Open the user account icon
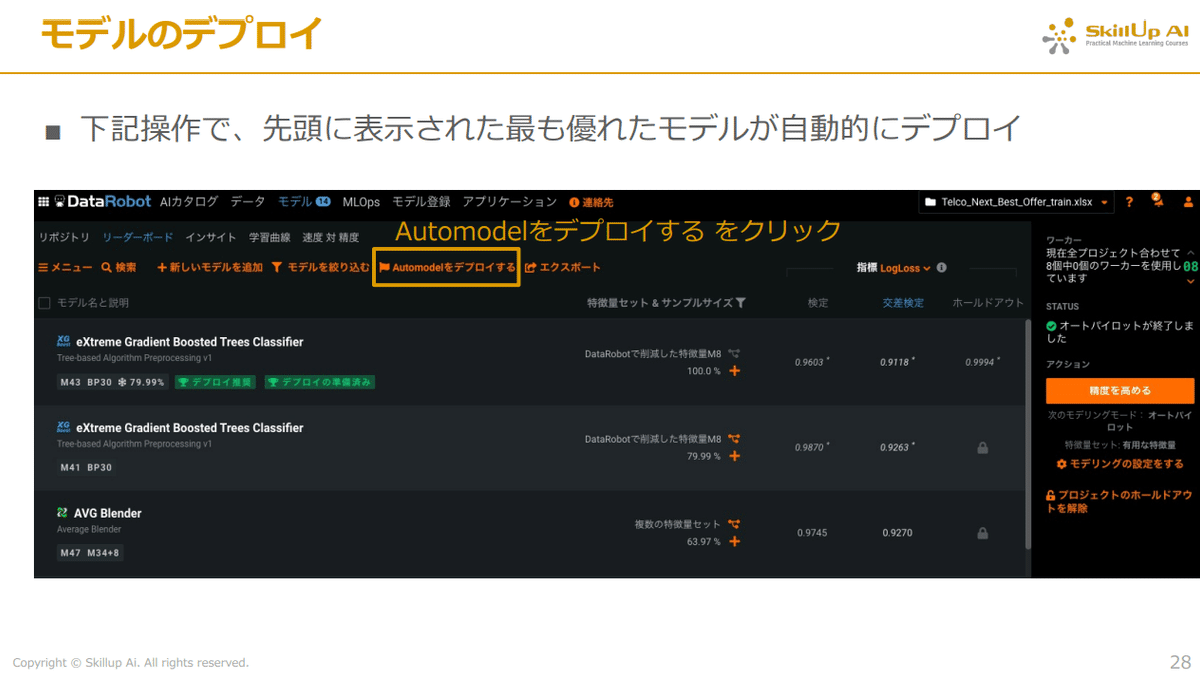 [x=1188, y=202]
